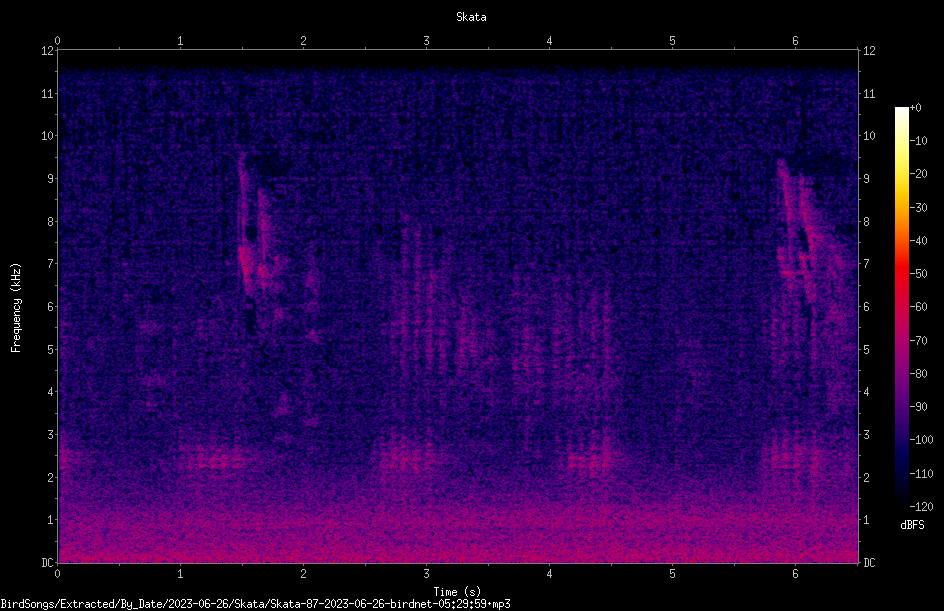Image resolution: width=944 pixels, height=611 pixels.
Task: Click "2" on the bottom time axis
Action: [303, 574]
